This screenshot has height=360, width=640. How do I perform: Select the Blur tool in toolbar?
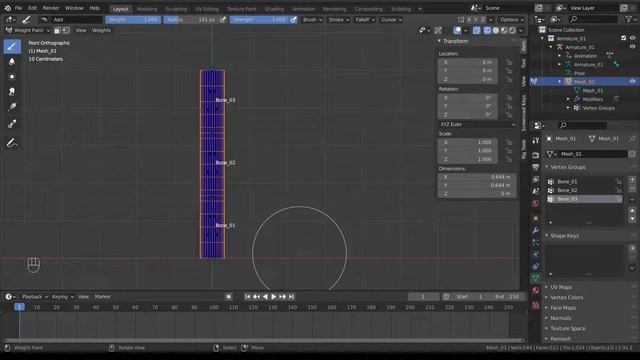pos(12,61)
